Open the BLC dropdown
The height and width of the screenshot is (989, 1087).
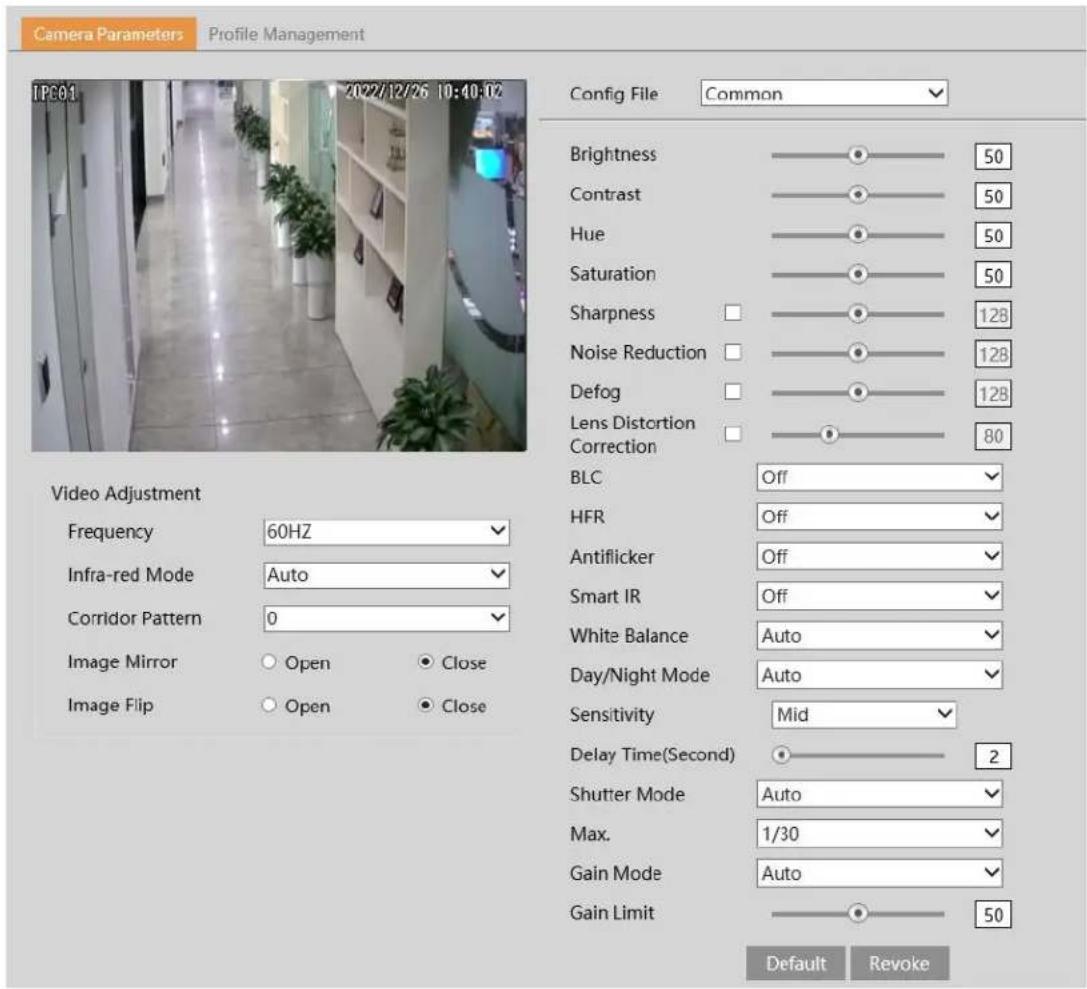[879, 477]
